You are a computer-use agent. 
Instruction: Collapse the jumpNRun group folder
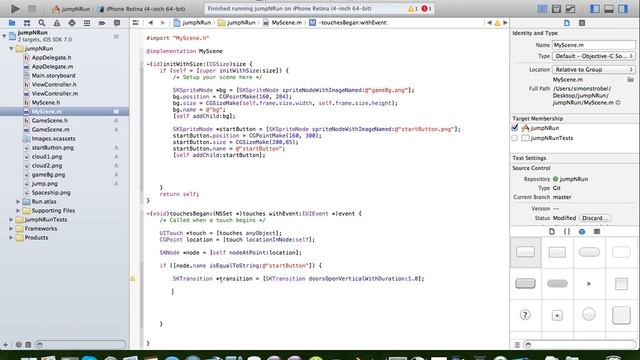pyautogui.click(x=11, y=49)
